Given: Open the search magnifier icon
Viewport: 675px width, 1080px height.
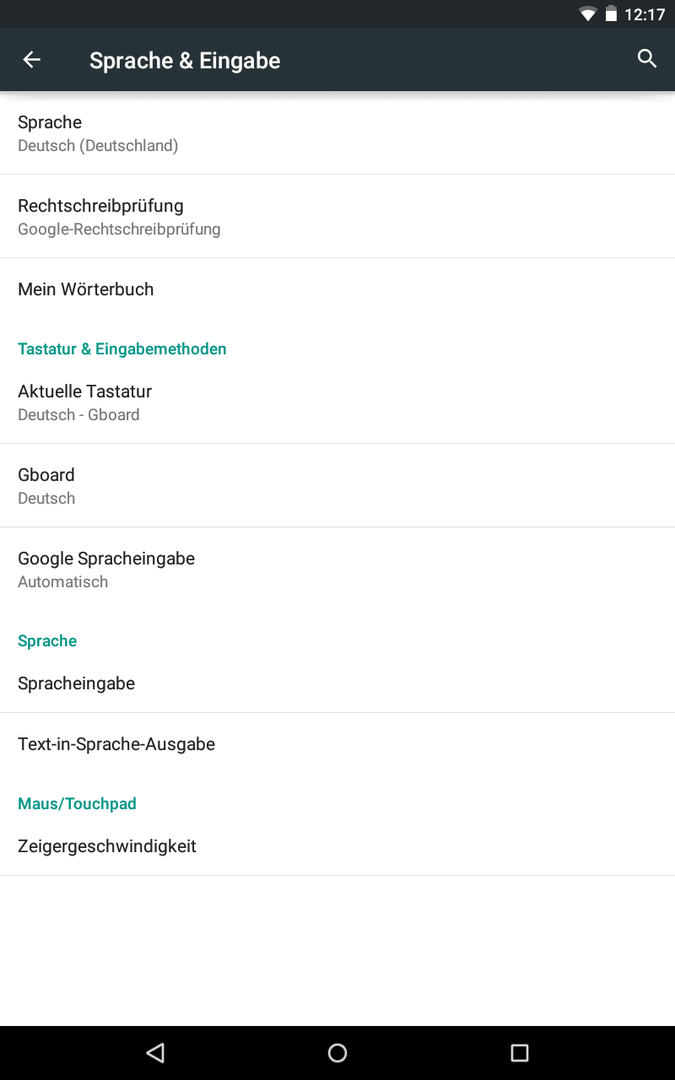Looking at the screenshot, I should (647, 59).
